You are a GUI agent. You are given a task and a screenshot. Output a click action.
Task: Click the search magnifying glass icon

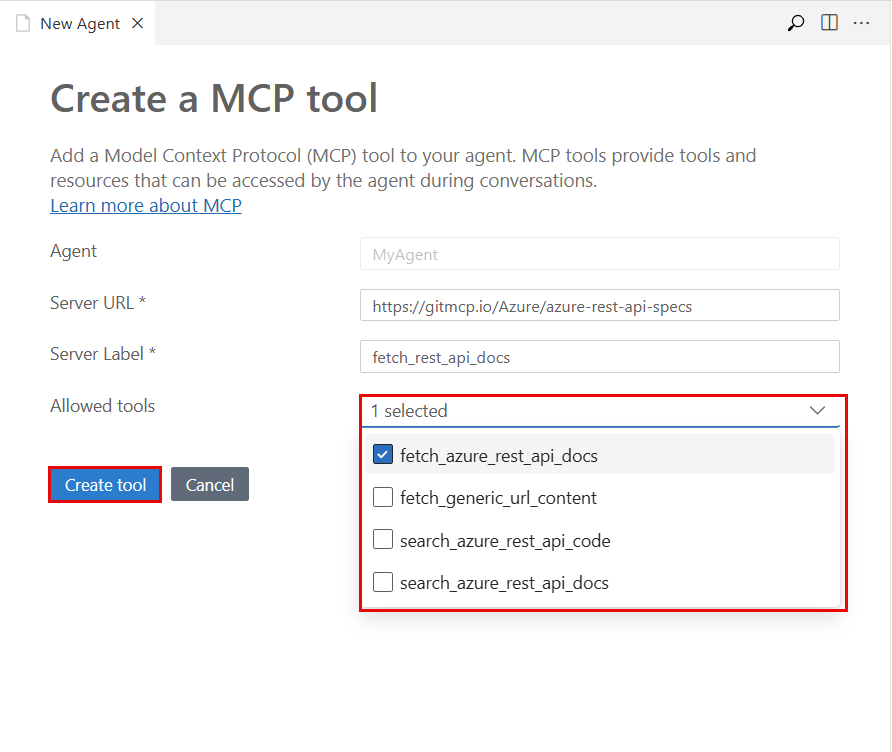pyautogui.click(x=795, y=22)
